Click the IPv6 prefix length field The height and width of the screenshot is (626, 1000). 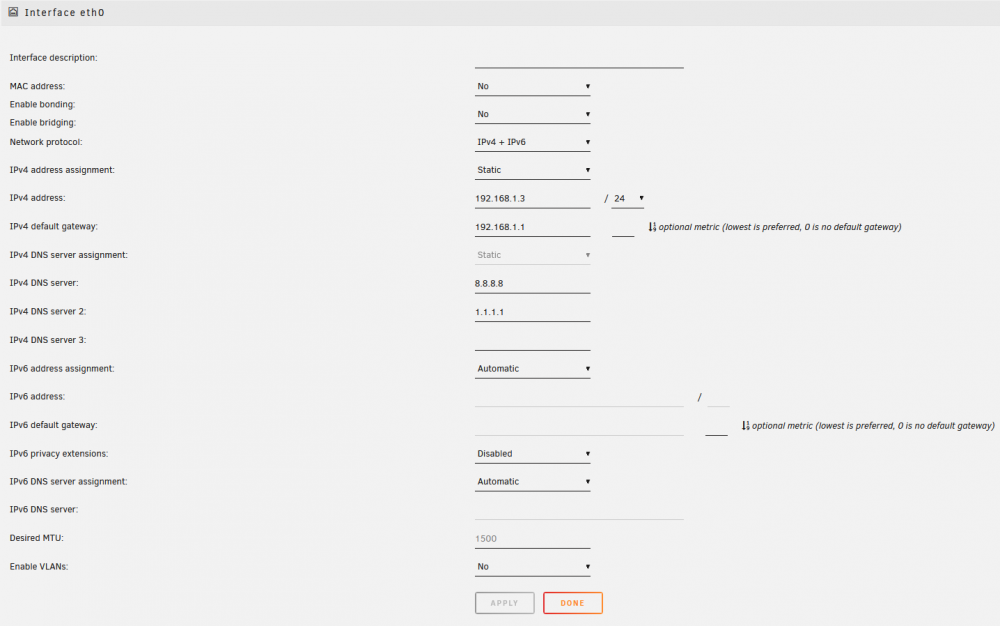(718, 397)
